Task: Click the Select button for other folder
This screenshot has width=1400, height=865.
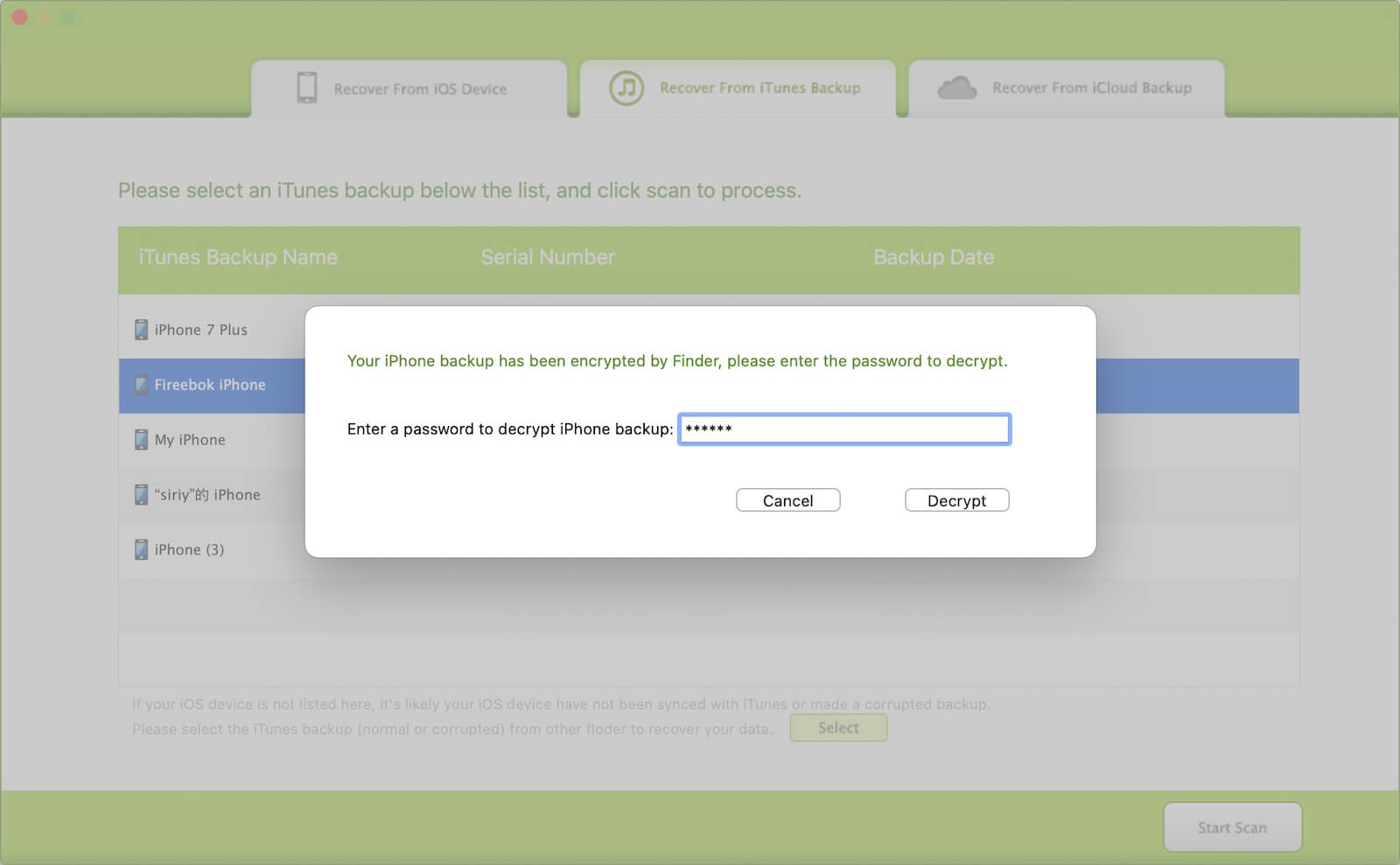Action: coord(838,728)
